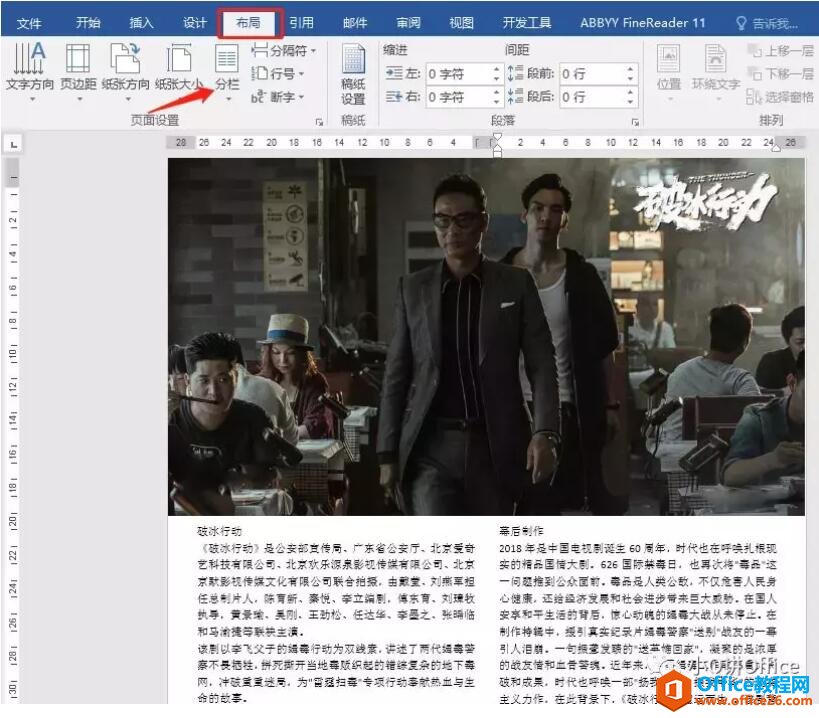Click the 纸张方向 orientation button
Screen dimensions: 819x718
(x=126, y=71)
